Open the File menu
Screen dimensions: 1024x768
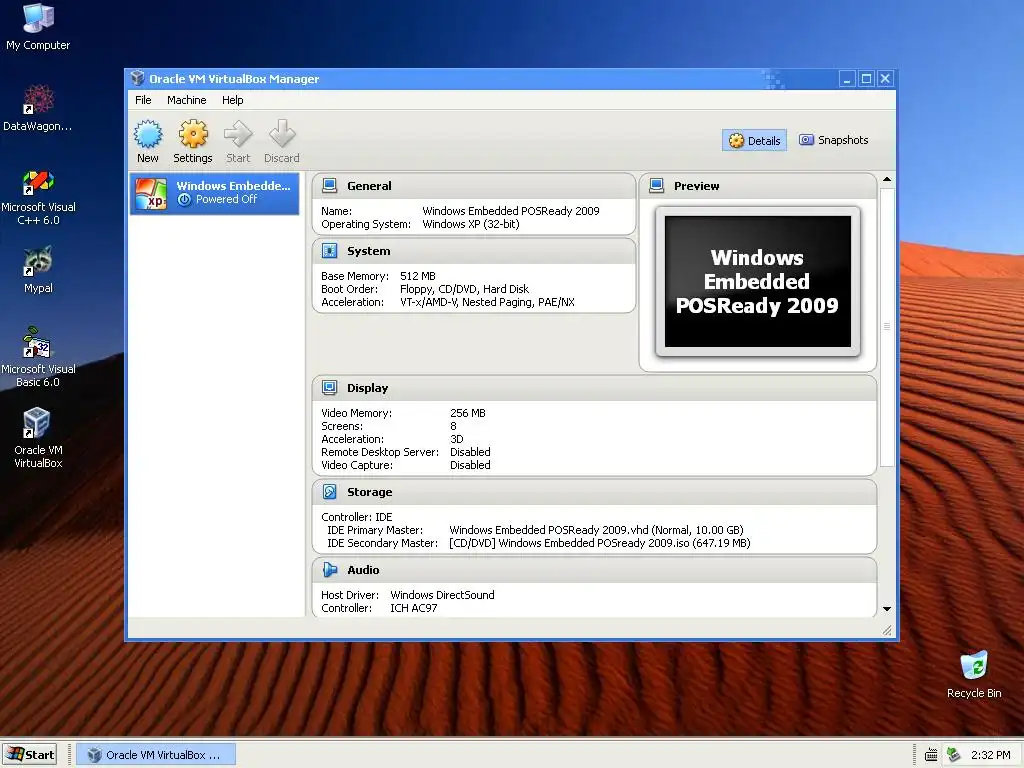coord(143,100)
